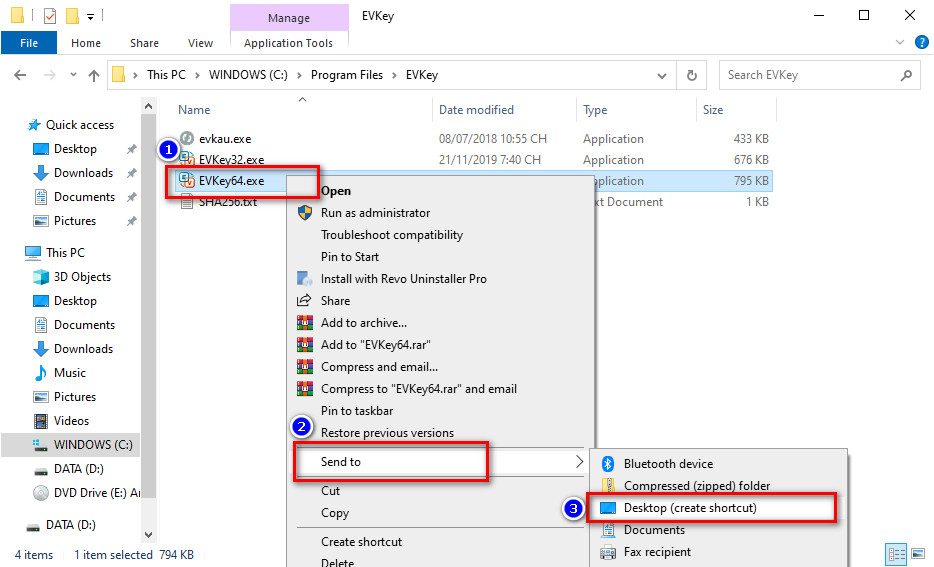The image size is (934, 567).
Task: Send to Bluetooth device
Action: click(x=668, y=464)
